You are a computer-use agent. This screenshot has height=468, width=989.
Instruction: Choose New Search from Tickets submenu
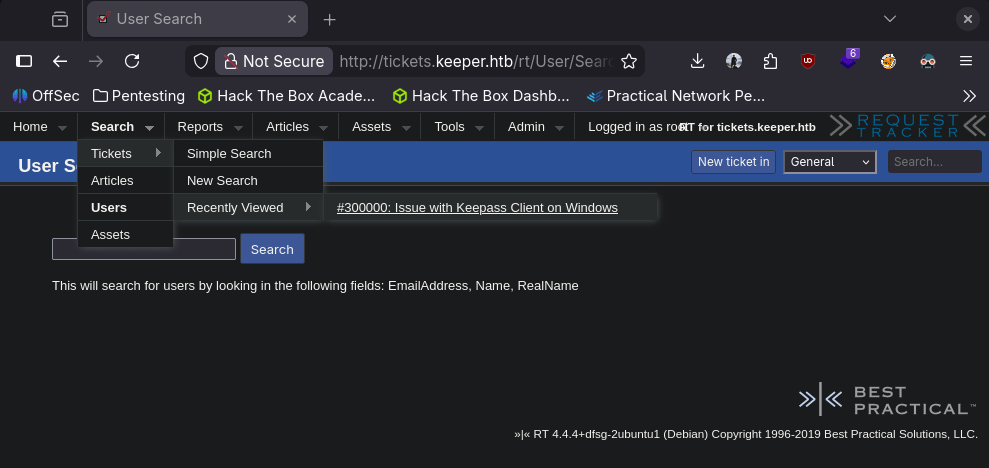222,180
